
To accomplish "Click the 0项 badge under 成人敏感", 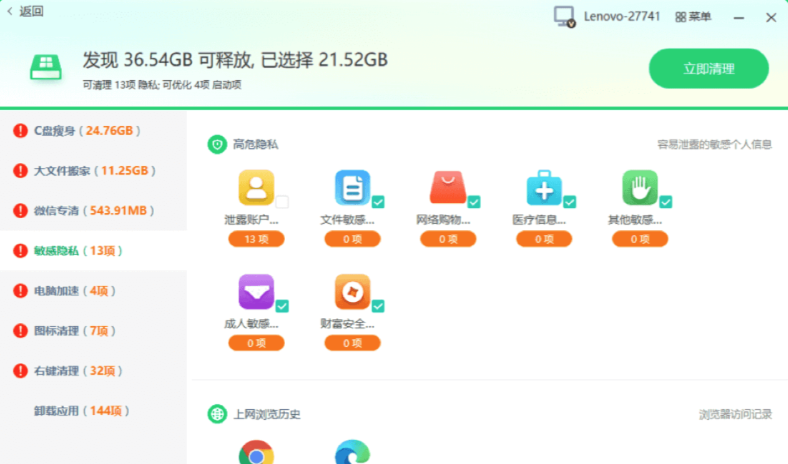I will click(256, 343).
